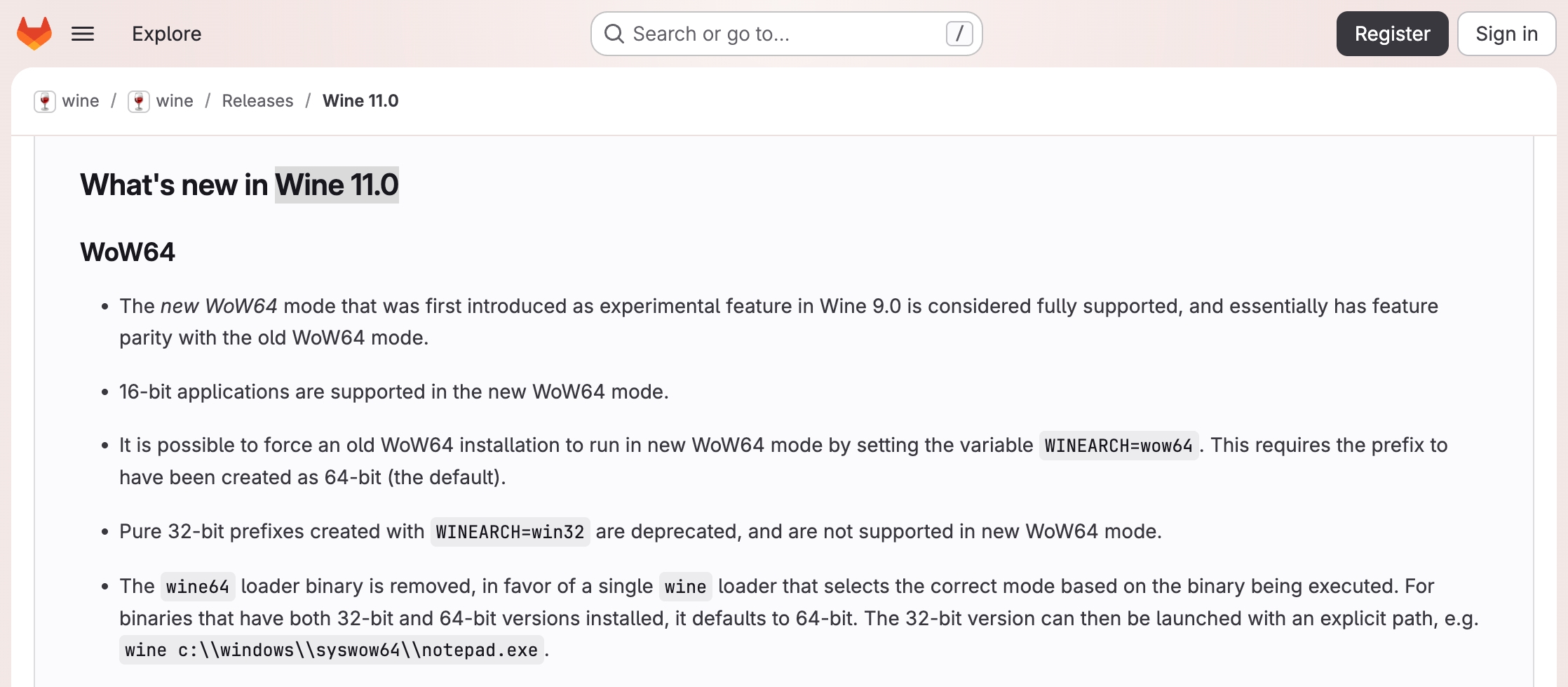Click the WINEARCH=wow64 code snippet
Screen dimensions: 1568x687
[x=1118, y=446]
